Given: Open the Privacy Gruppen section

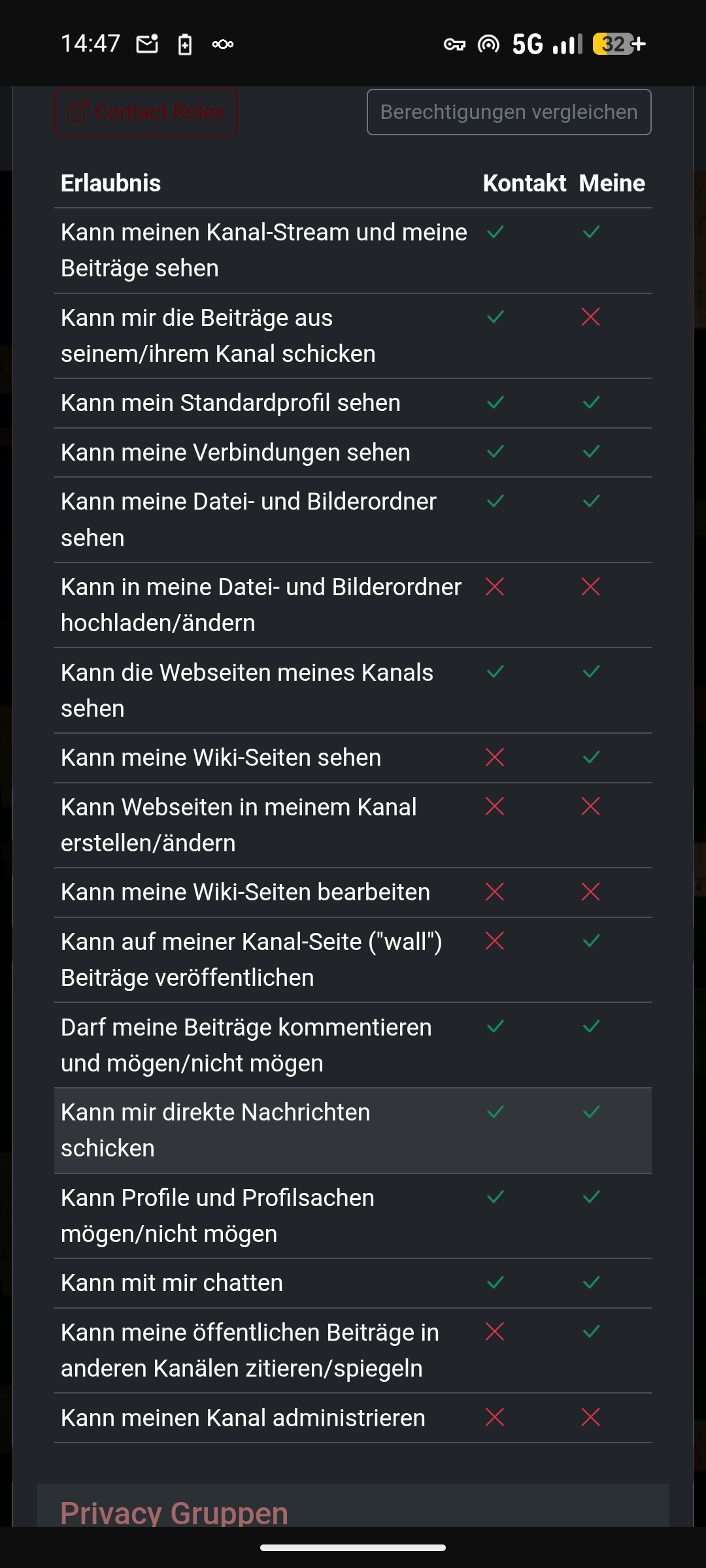Looking at the screenshot, I should point(175,1512).
